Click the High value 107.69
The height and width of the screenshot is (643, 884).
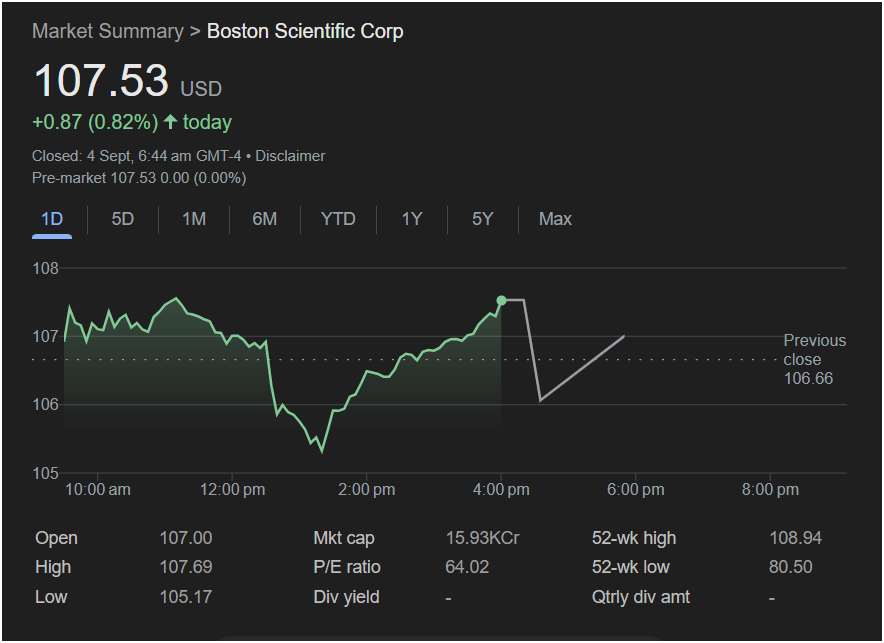[186, 567]
